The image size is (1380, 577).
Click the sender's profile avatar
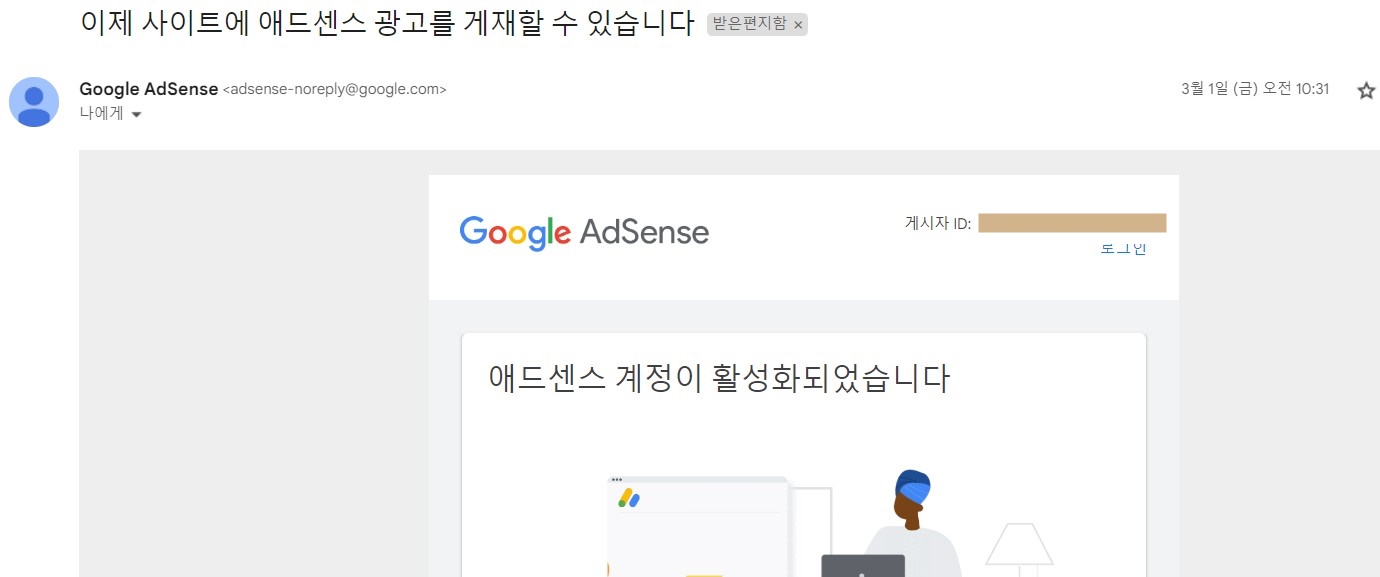click(34, 102)
